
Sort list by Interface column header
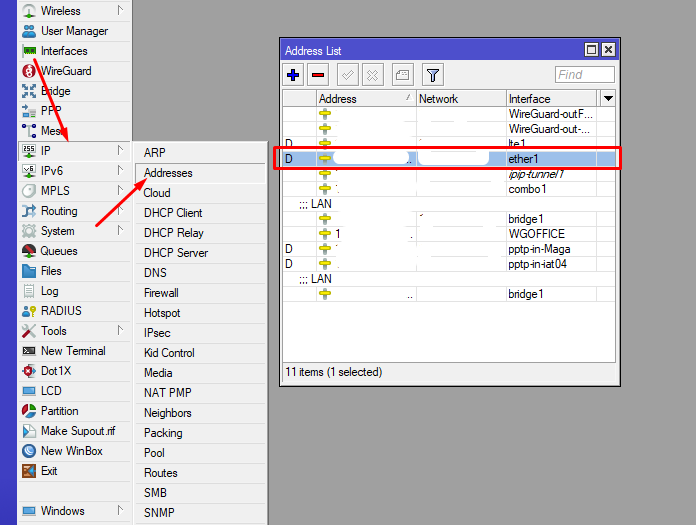pyautogui.click(x=550, y=98)
